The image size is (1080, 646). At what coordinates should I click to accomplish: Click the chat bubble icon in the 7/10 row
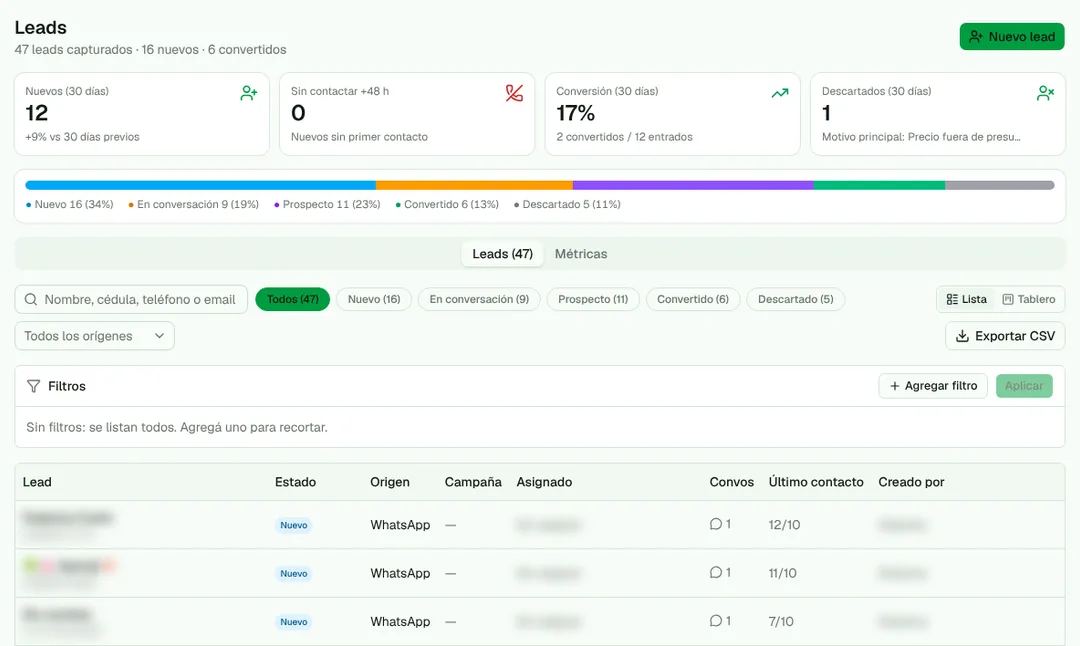click(716, 621)
